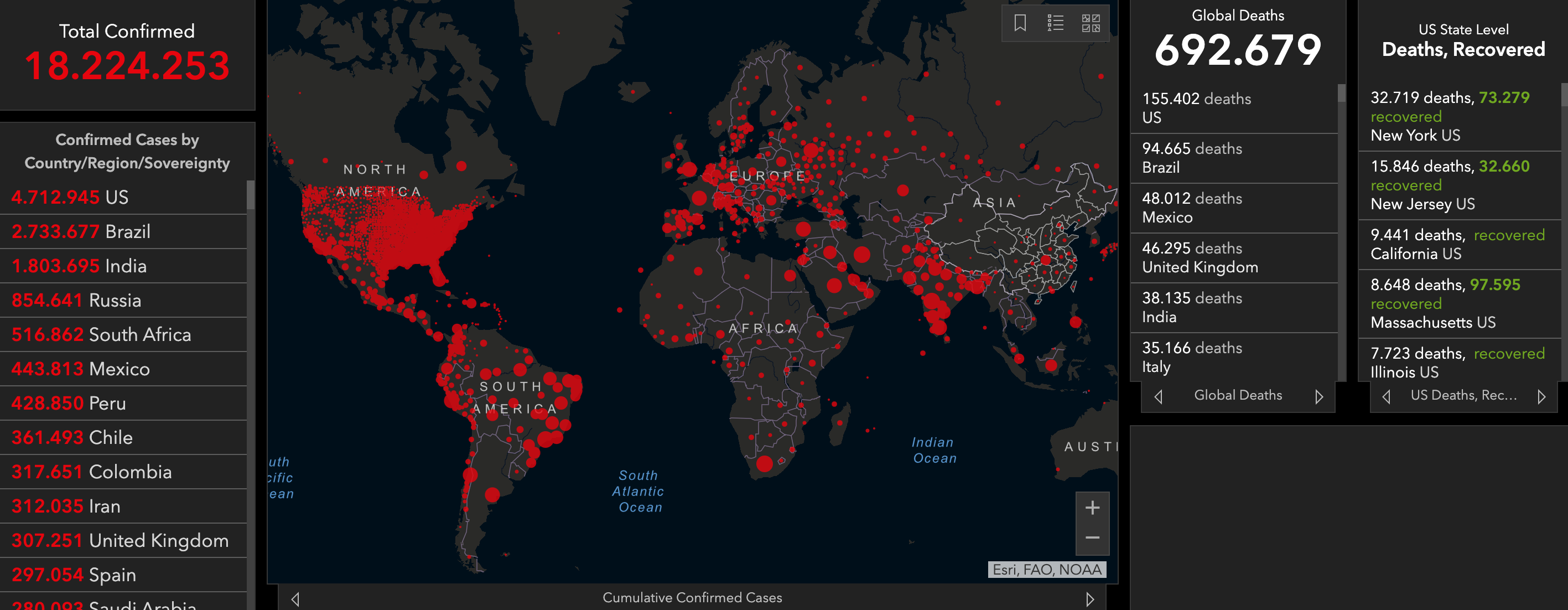Previous arrow beside Cumulative Confirmed Cases
The width and height of the screenshot is (1568, 610).
[x=295, y=599]
